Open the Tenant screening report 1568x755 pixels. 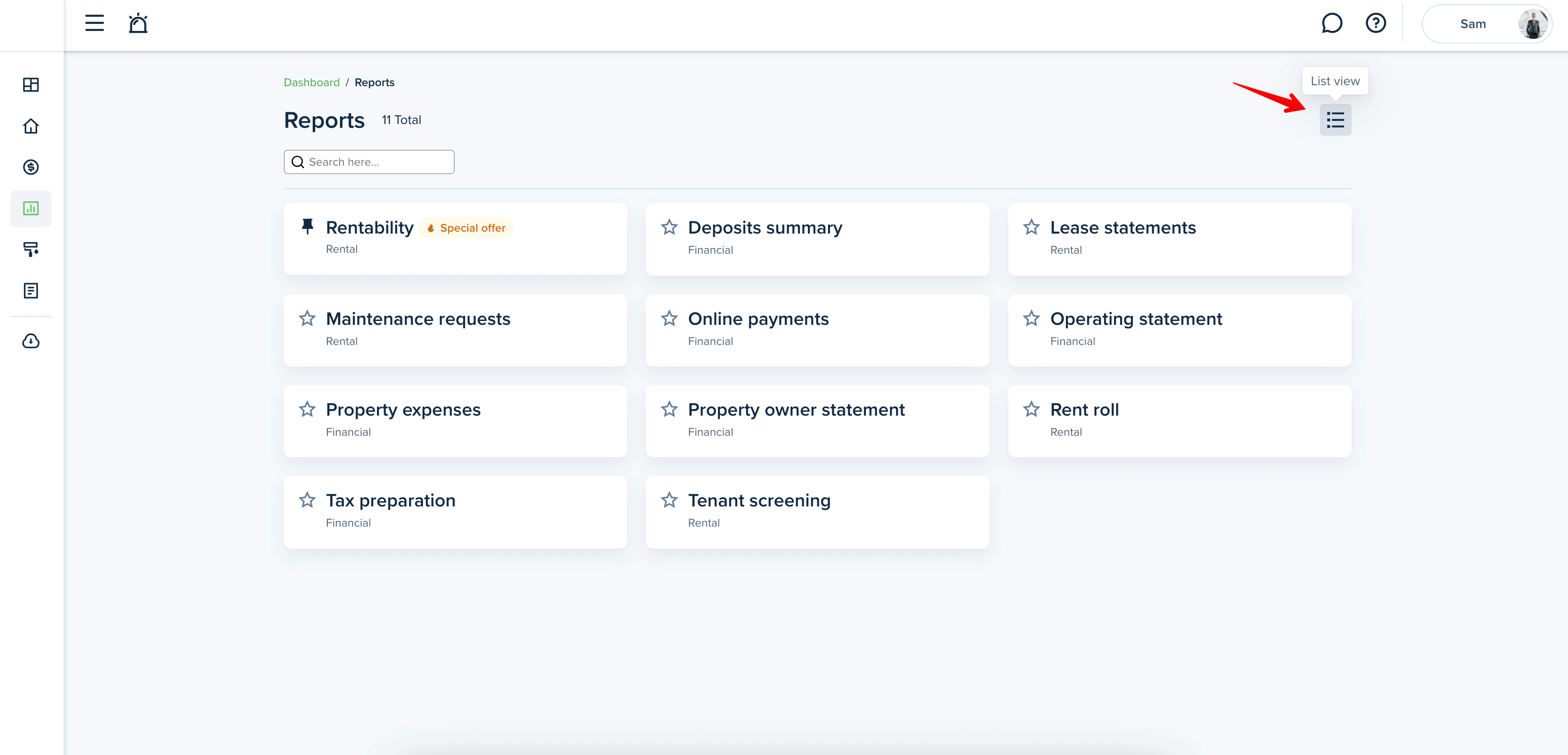[817, 512]
